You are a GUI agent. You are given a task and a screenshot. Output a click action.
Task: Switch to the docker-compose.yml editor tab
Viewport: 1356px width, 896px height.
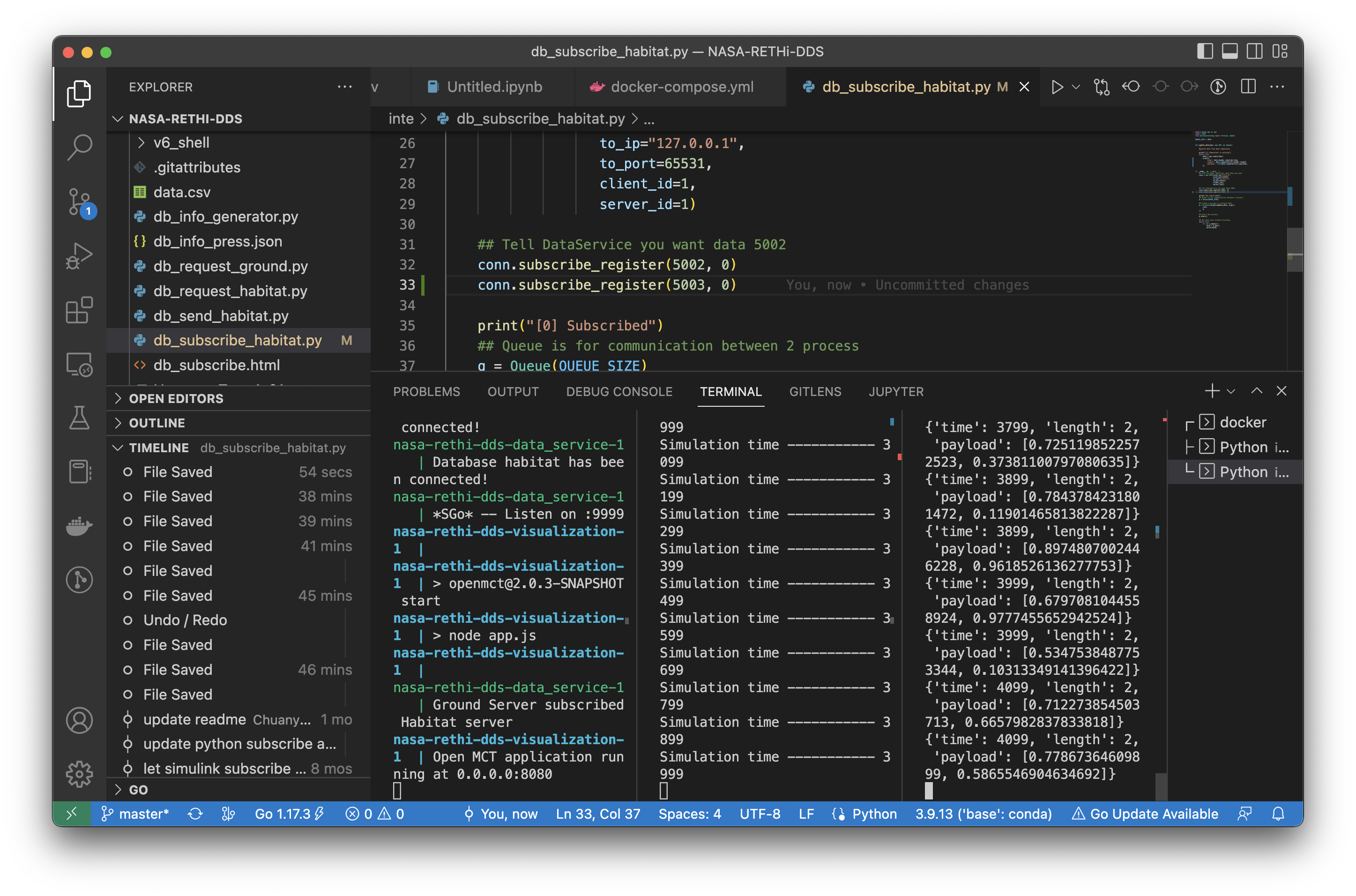[681, 87]
